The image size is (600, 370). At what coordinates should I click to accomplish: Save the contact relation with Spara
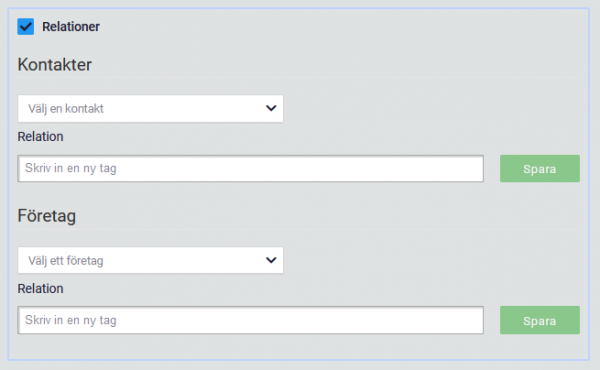(x=540, y=169)
